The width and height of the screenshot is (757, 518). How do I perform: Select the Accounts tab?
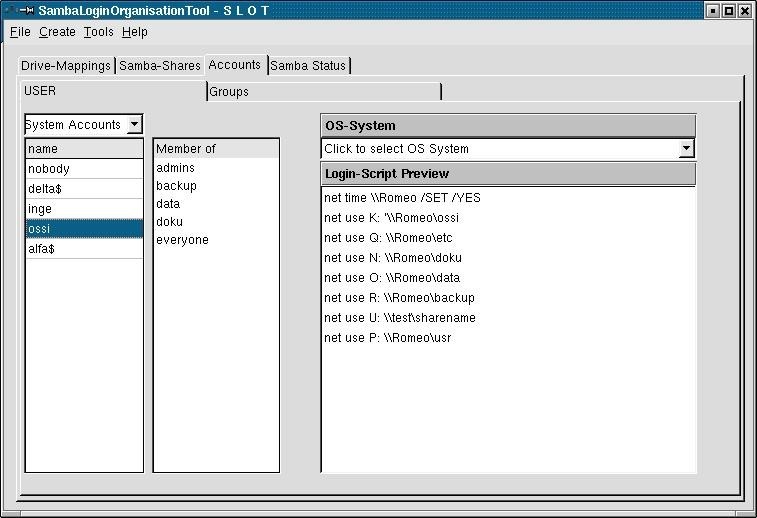[x=235, y=65]
